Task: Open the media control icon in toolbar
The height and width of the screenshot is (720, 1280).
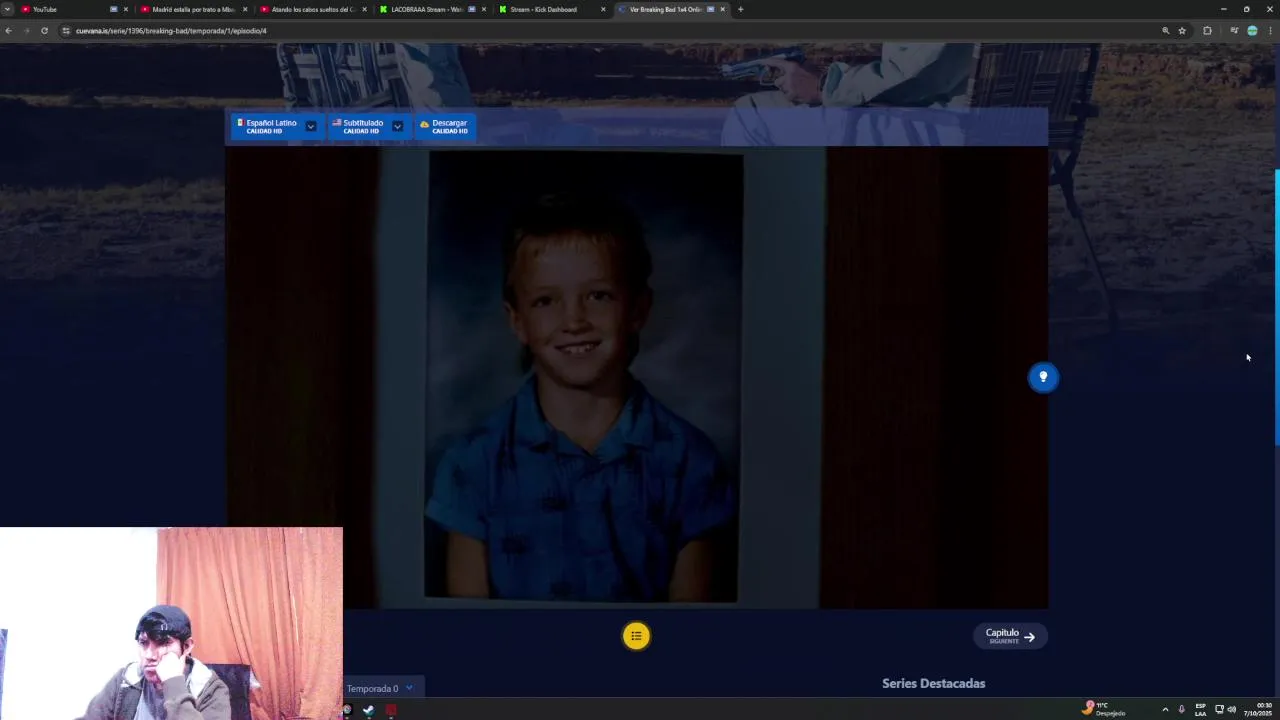Action: pyautogui.click(x=1234, y=31)
